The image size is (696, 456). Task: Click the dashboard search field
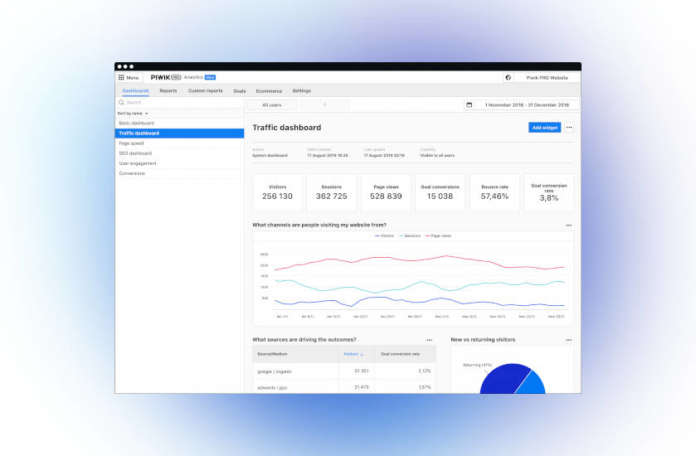(x=178, y=102)
